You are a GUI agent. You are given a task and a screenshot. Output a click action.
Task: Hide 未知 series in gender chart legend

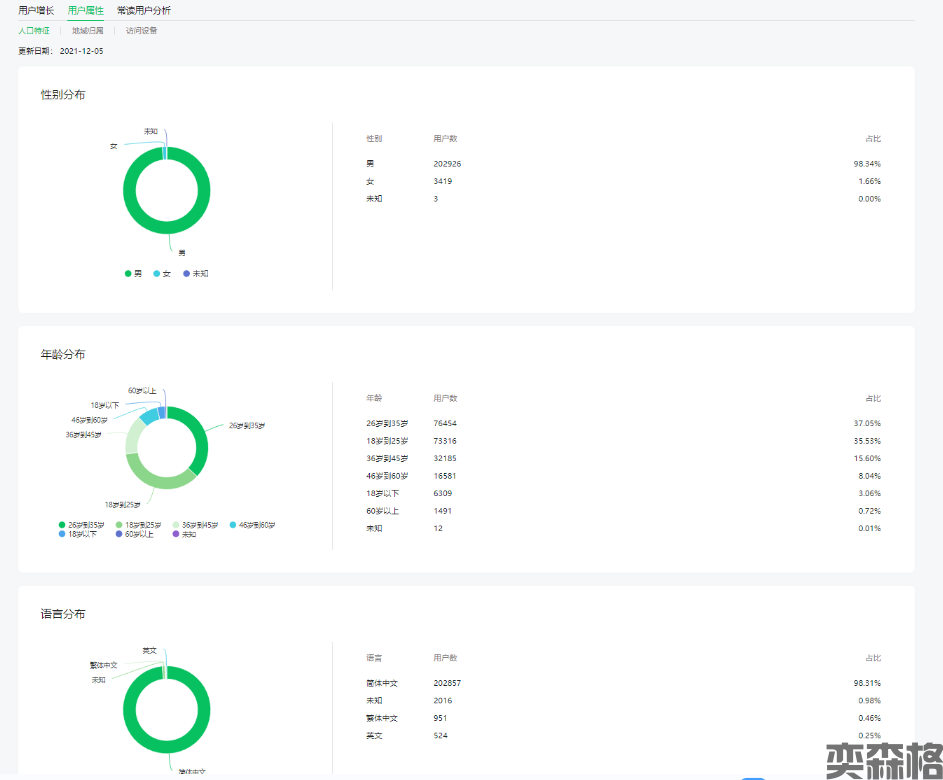pyautogui.click(x=195, y=273)
